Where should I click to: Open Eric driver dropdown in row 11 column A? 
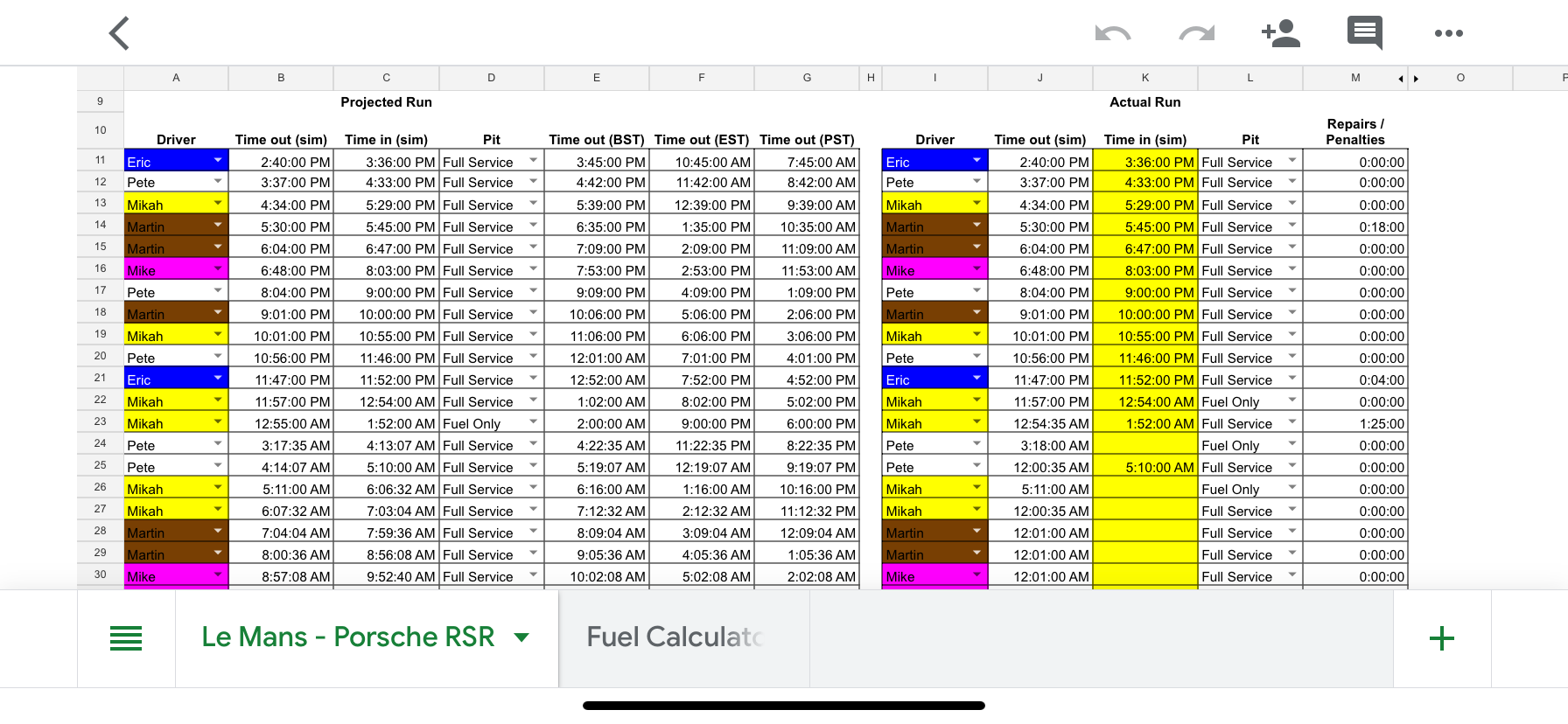(x=218, y=160)
